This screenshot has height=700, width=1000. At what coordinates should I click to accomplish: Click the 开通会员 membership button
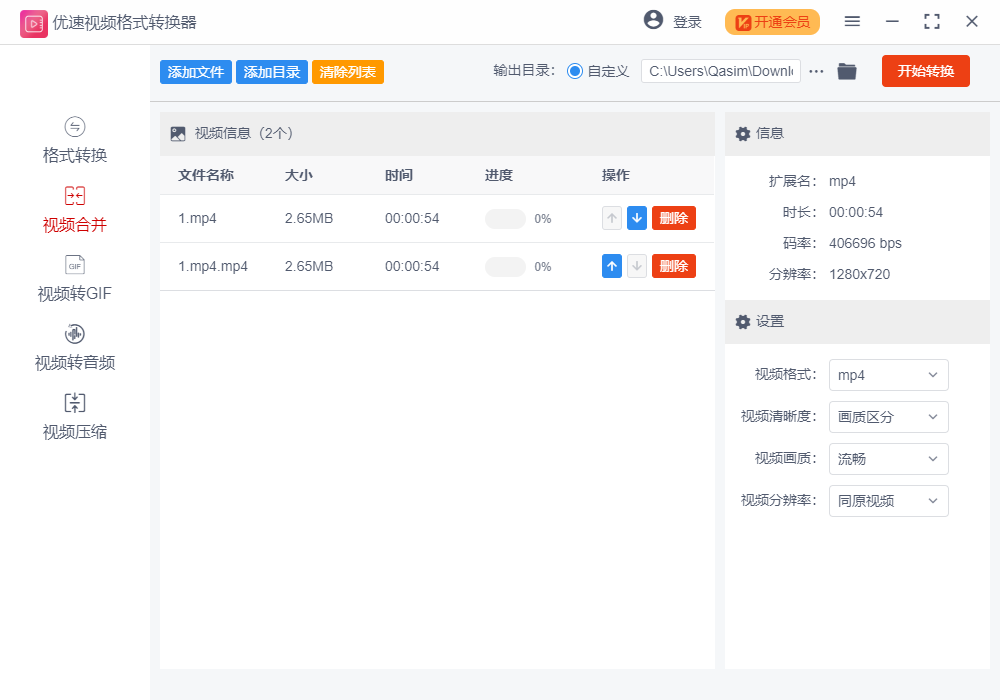click(x=772, y=21)
